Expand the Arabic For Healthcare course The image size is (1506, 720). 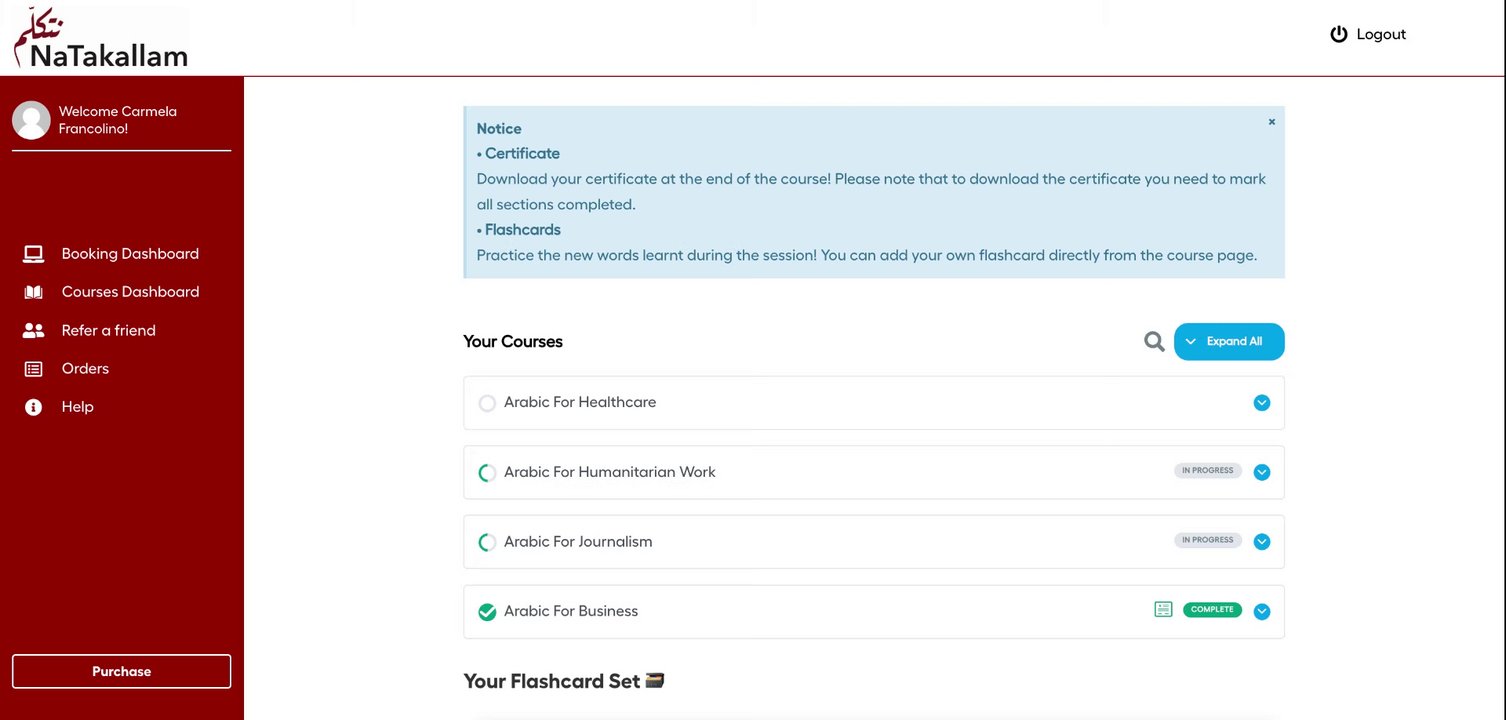[x=1262, y=403]
